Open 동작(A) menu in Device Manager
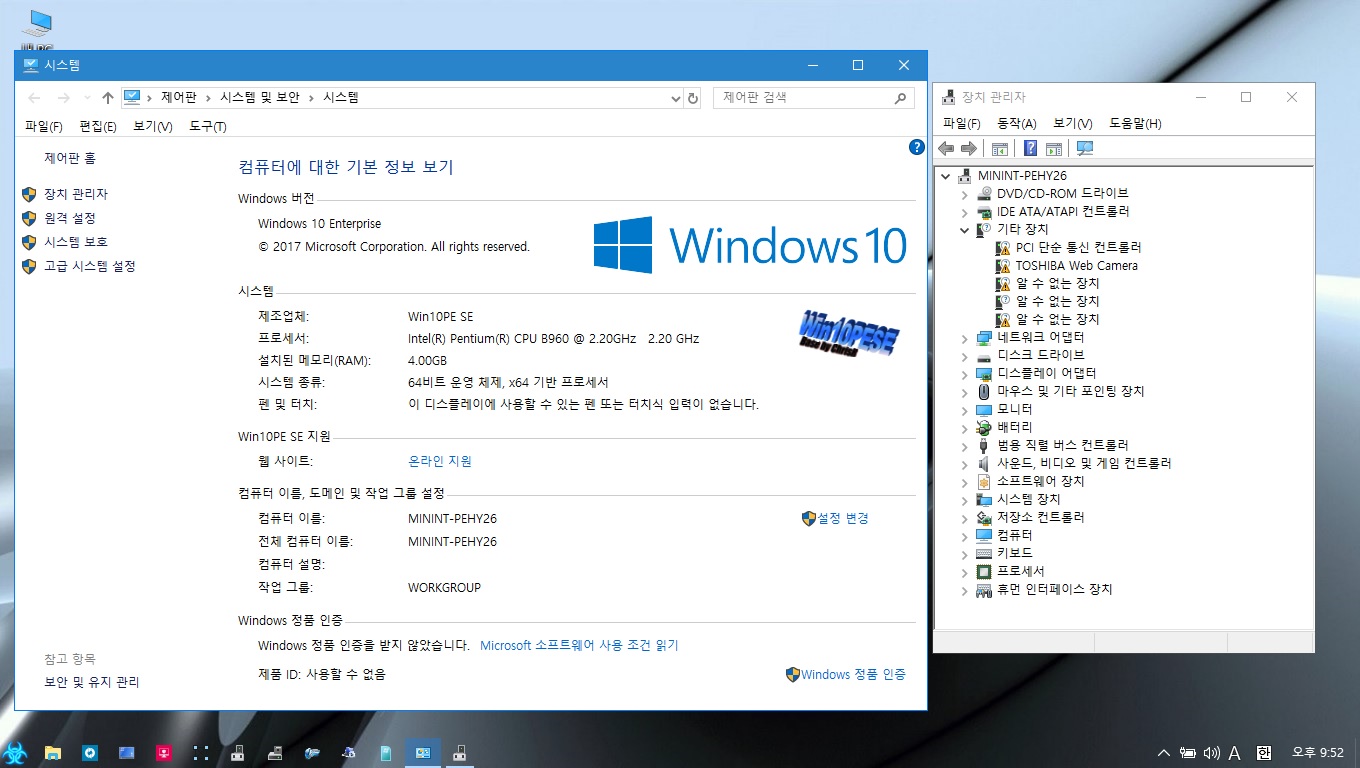The width and height of the screenshot is (1360, 768). 1017,123
